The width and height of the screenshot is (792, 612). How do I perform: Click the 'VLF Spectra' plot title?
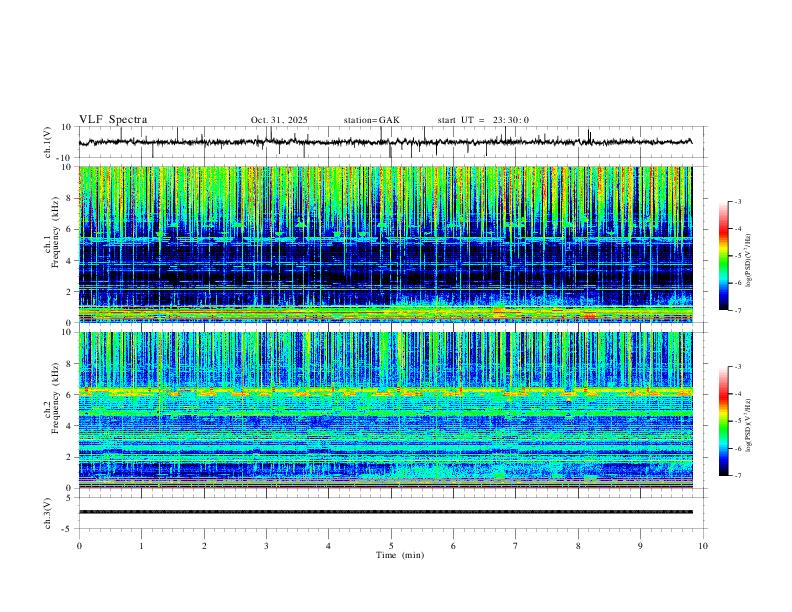(113, 120)
